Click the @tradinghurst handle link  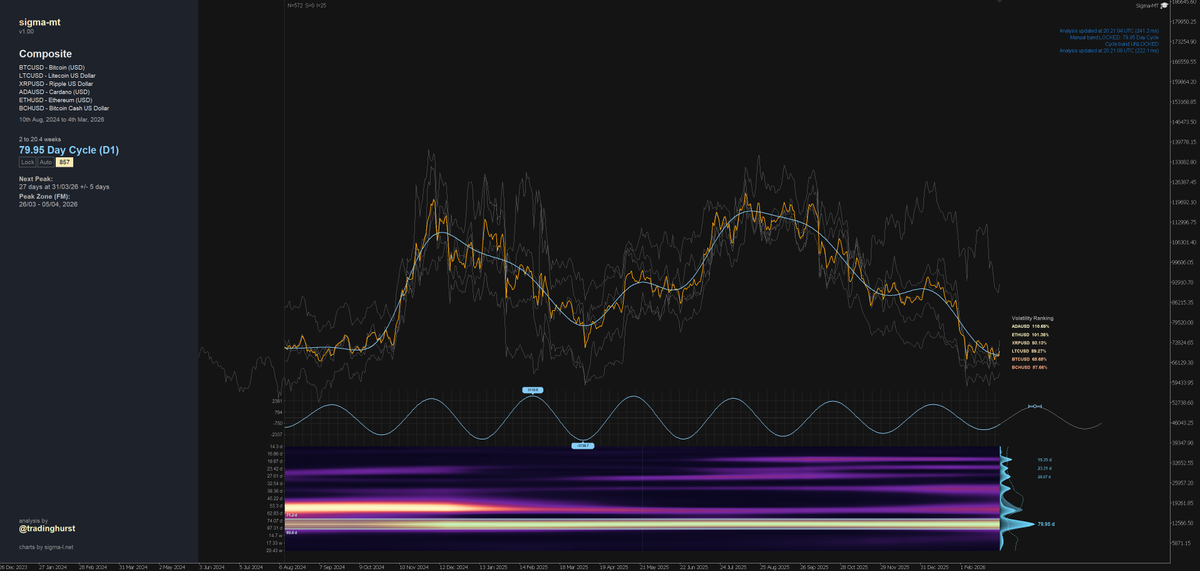click(48, 528)
